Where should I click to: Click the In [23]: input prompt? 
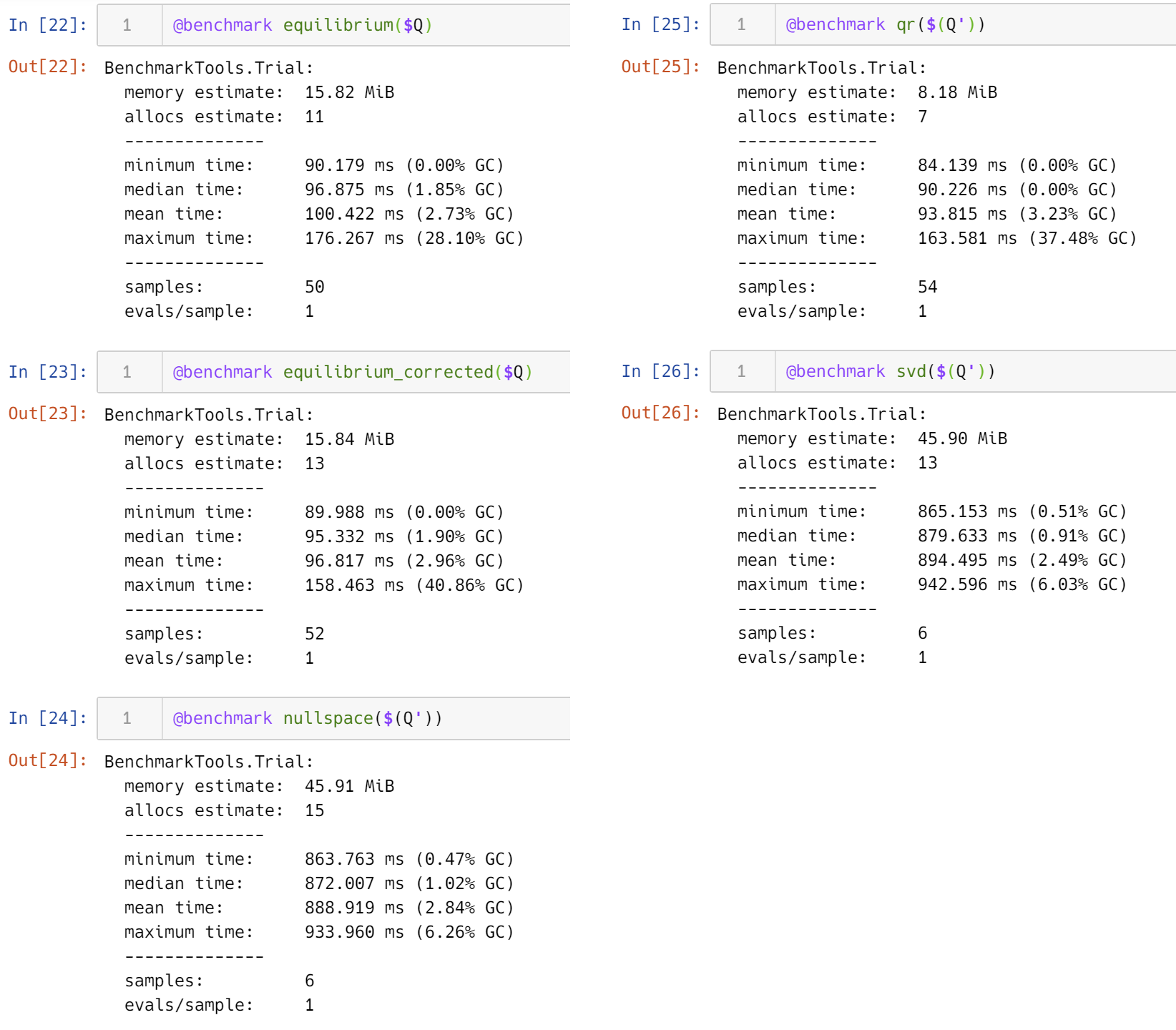[x=48, y=372]
